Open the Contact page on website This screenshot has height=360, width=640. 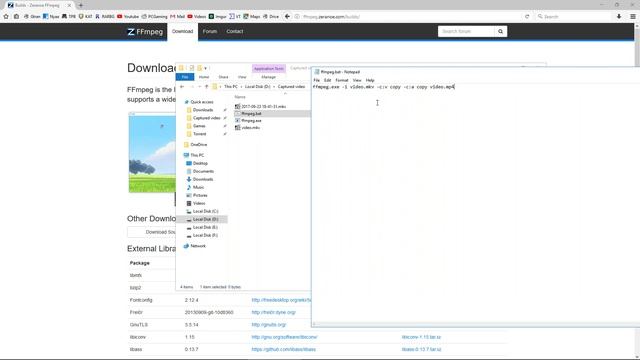click(235, 31)
